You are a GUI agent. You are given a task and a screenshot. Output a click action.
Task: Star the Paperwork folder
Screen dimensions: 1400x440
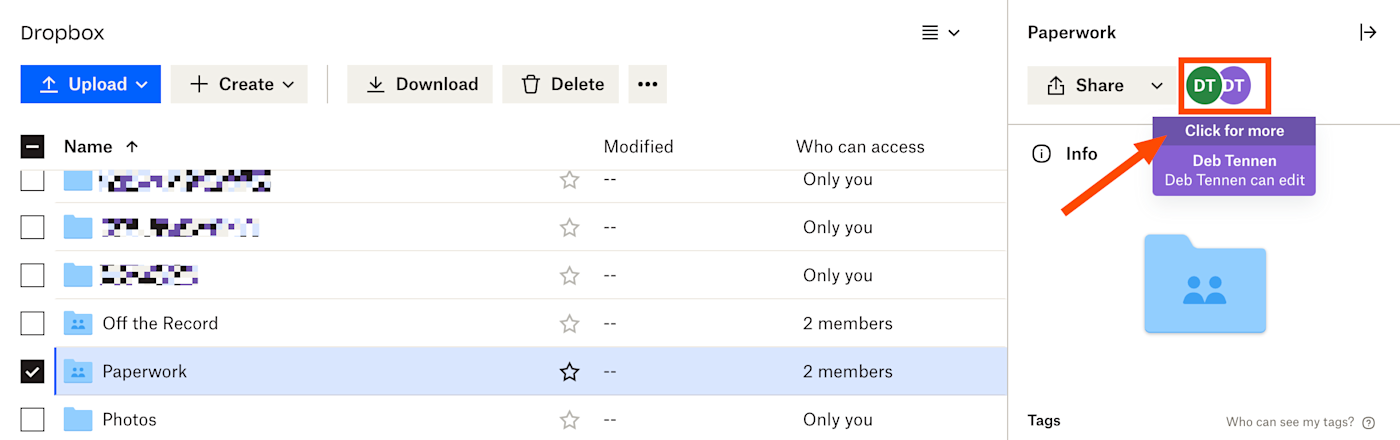(569, 372)
